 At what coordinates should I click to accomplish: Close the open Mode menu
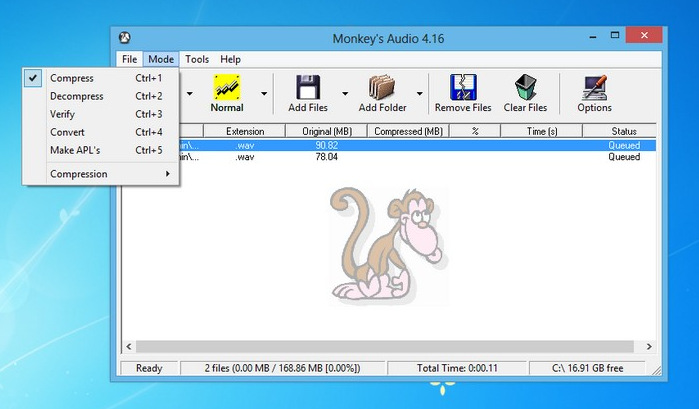(161, 59)
